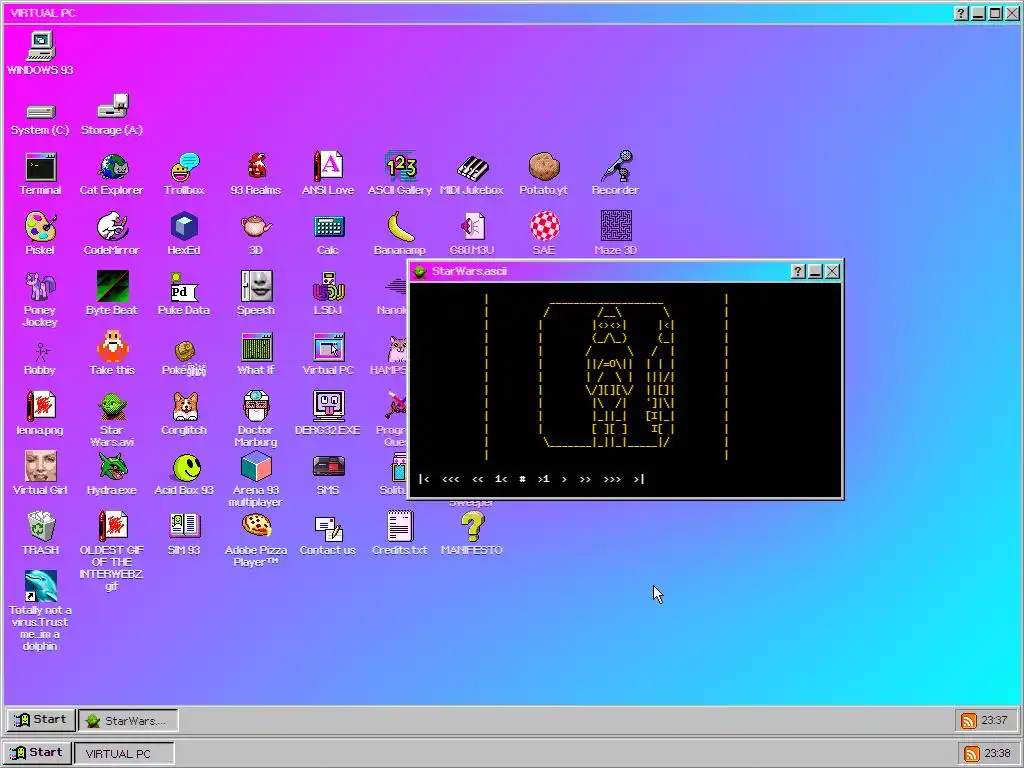Screen dimensions: 1024x768
Task: Select the G80.M3U playlist icon
Action: [472, 227]
